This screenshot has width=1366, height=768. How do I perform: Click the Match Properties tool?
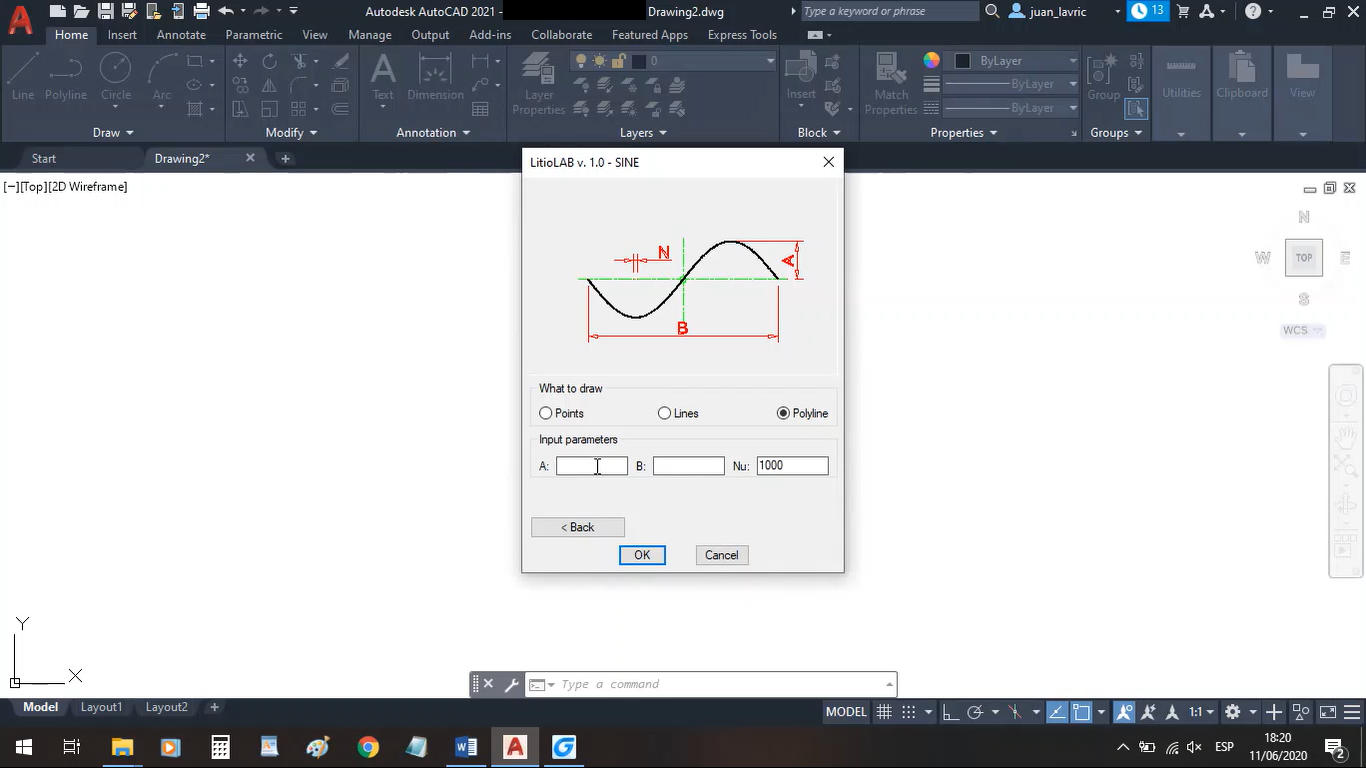891,84
